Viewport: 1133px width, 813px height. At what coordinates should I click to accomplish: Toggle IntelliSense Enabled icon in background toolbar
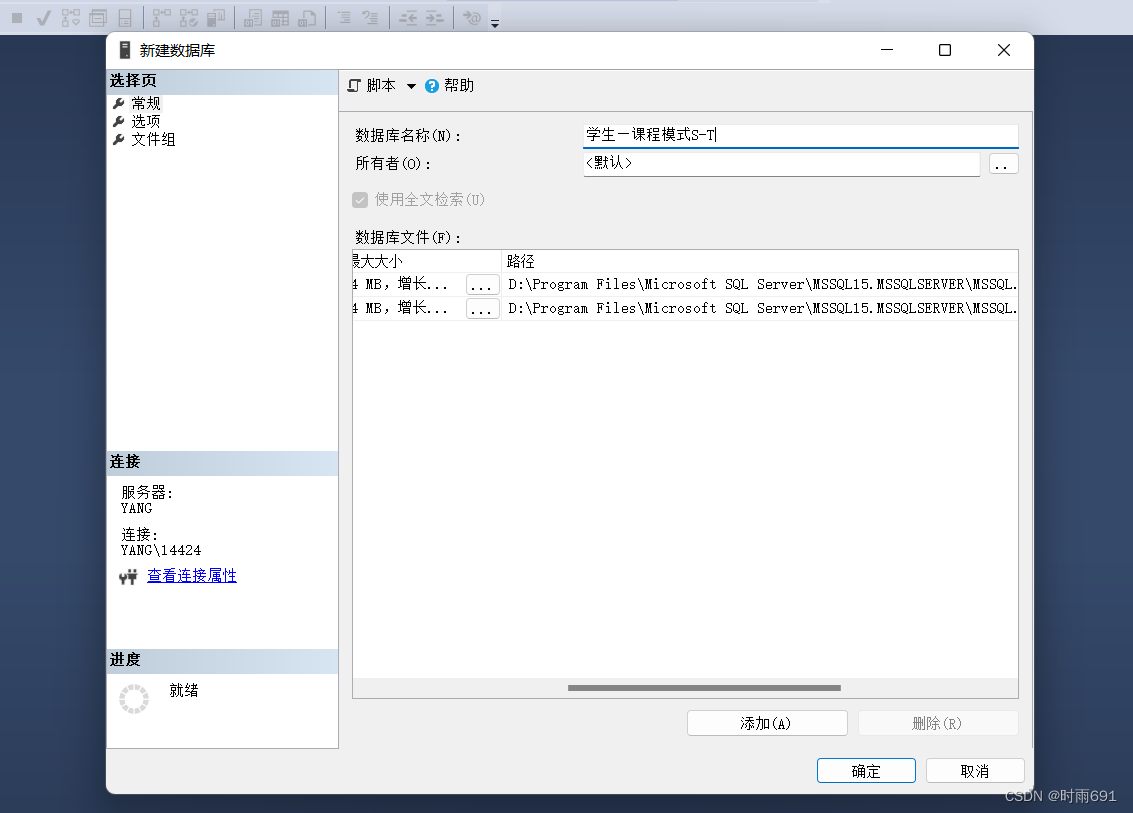pos(125,18)
